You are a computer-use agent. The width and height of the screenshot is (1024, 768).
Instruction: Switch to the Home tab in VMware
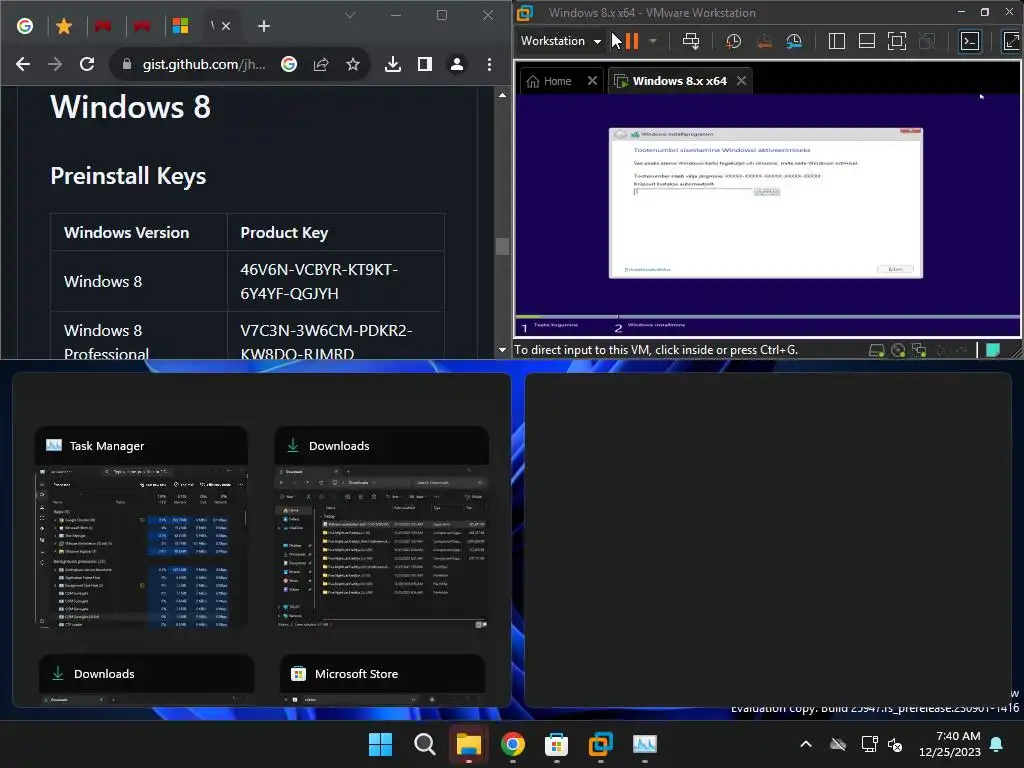pyautogui.click(x=549, y=81)
